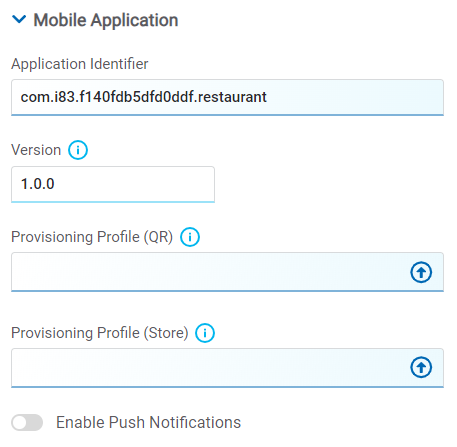The image size is (457, 447).
Task: Upload a QR provisioning profile file
Action: (421, 272)
